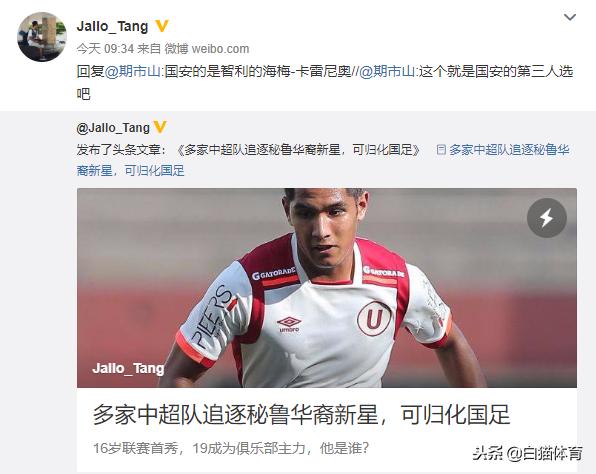Click the article document icon before blue title
The image size is (596, 474).
click(x=441, y=150)
